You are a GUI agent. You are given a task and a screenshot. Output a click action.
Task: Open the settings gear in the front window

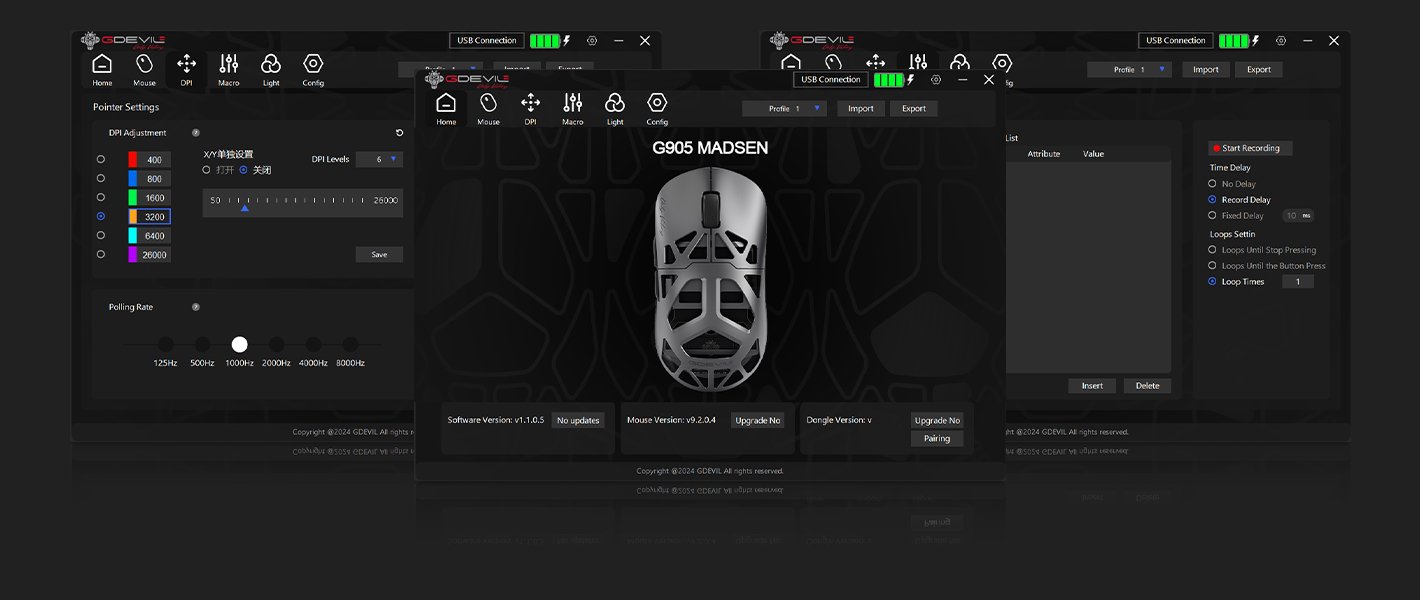tap(936, 80)
